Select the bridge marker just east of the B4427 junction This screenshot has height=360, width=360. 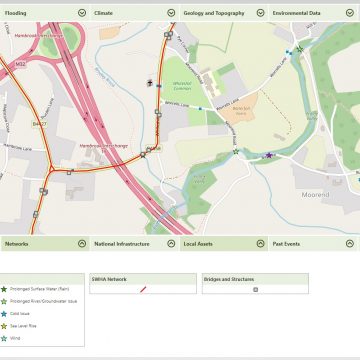pyautogui.click(x=69, y=172)
